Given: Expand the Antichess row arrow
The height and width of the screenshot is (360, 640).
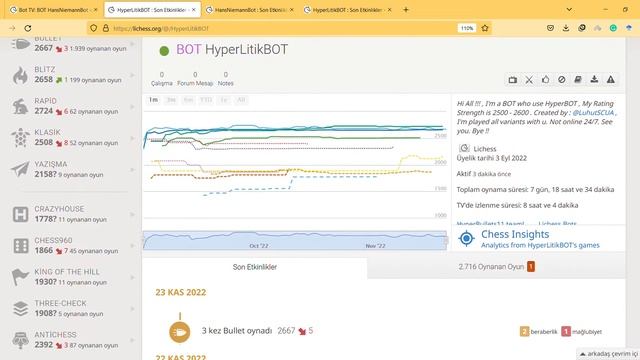Looking at the screenshot, I should [x=133, y=340].
